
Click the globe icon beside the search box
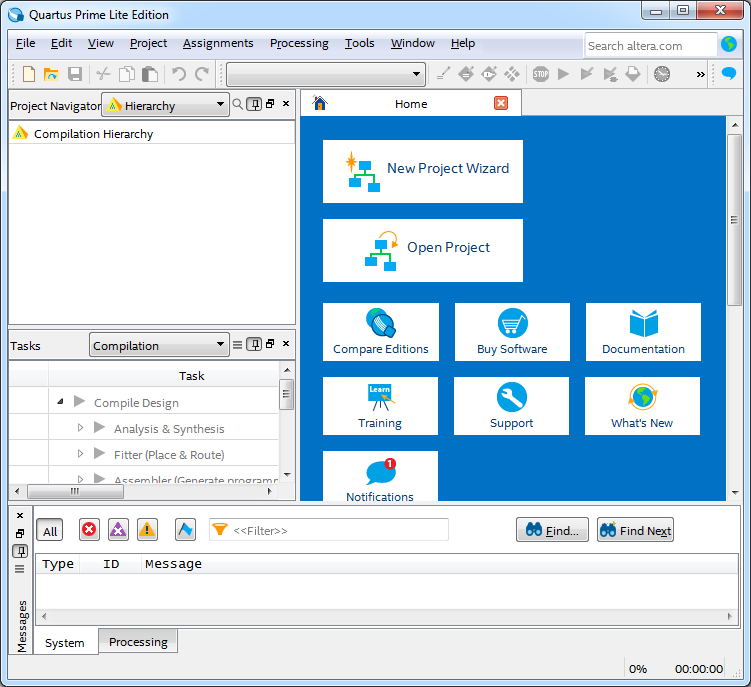coord(729,44)
